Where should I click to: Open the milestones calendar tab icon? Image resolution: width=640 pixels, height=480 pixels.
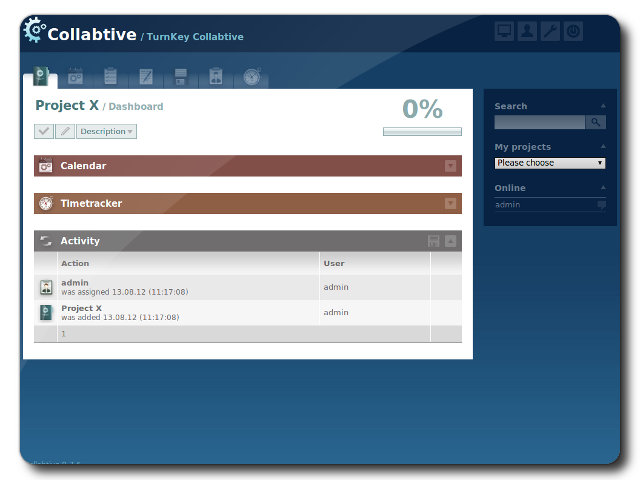click(75, 76)
